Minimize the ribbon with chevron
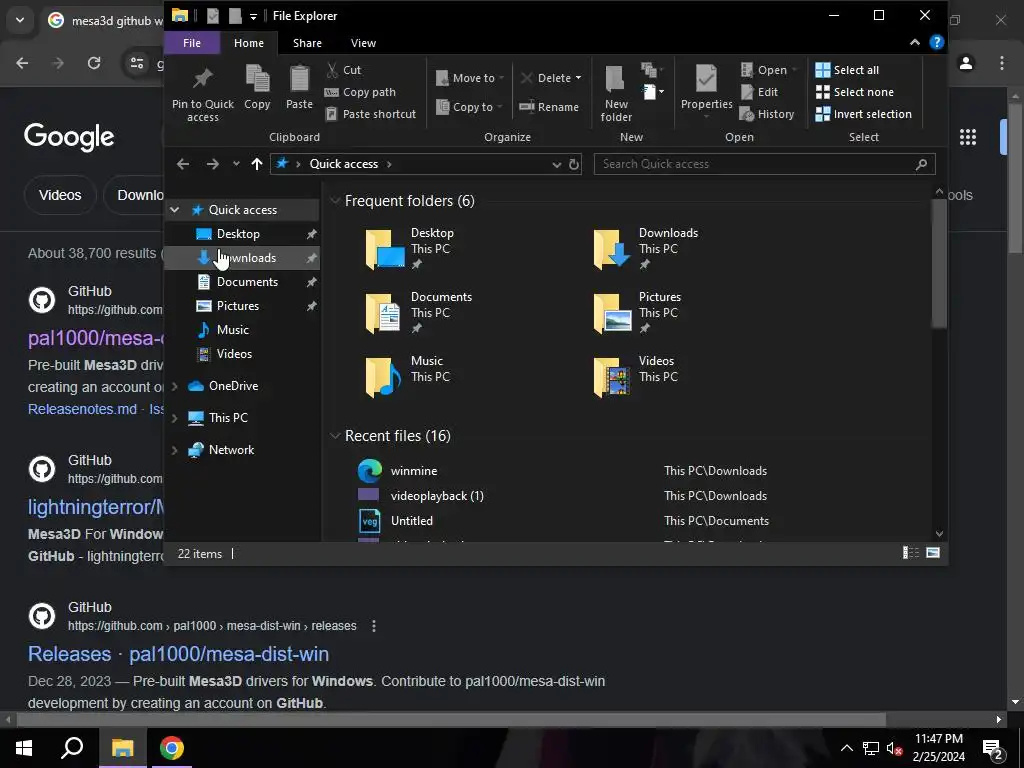The height and width of the screenshot is (768, 1024). point(914,42)
